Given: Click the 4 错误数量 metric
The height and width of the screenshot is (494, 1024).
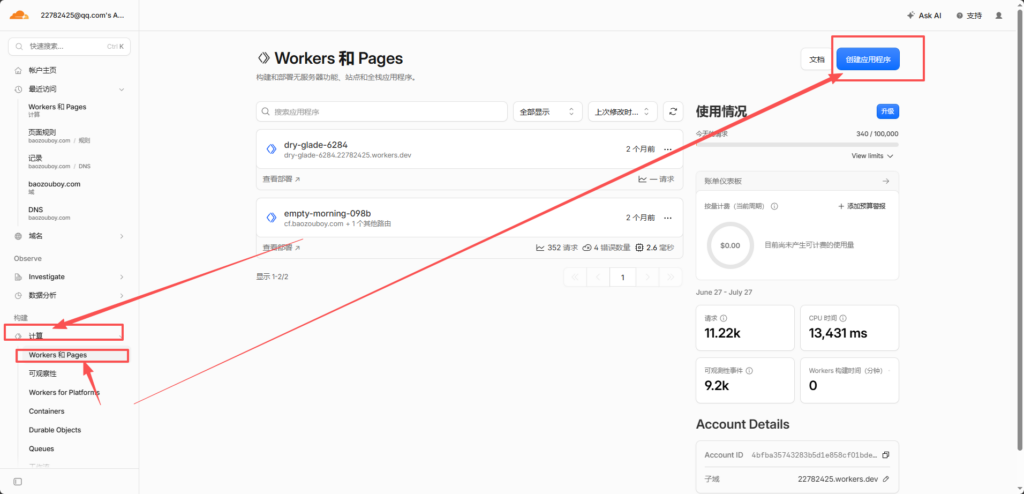Looking at the screenshot, I should [606, 248].
